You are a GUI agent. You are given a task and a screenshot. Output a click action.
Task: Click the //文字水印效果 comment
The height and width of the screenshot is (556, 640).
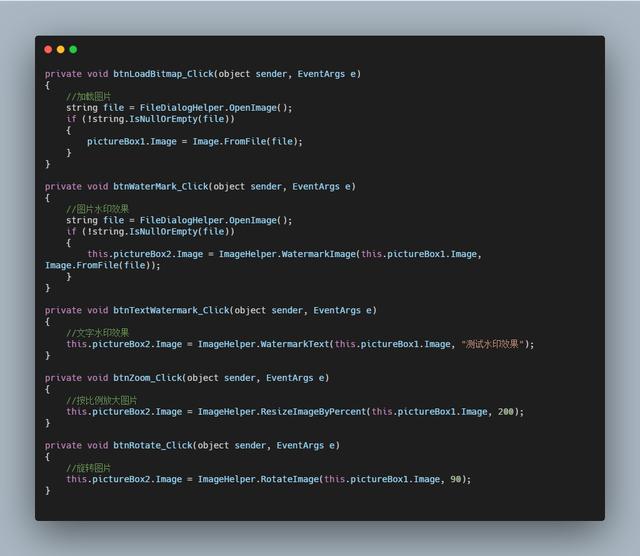coord(98,333)
